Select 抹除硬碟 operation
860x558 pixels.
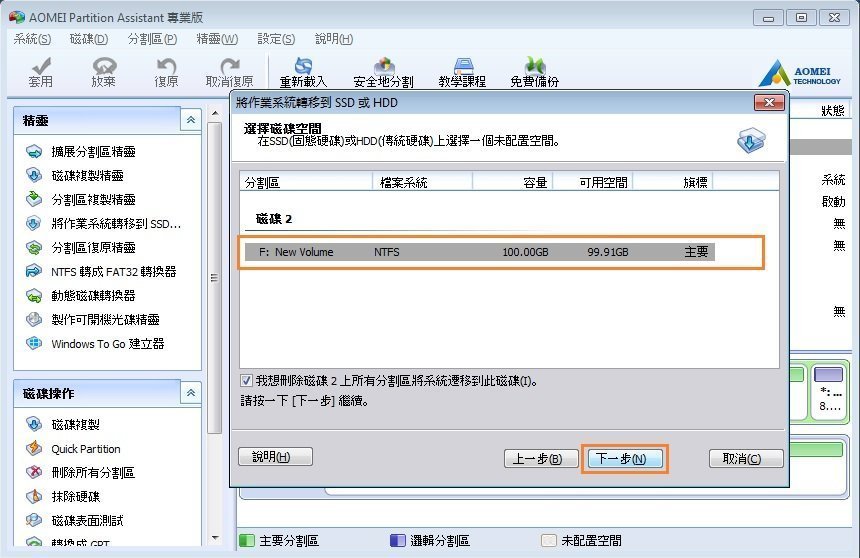76,497
